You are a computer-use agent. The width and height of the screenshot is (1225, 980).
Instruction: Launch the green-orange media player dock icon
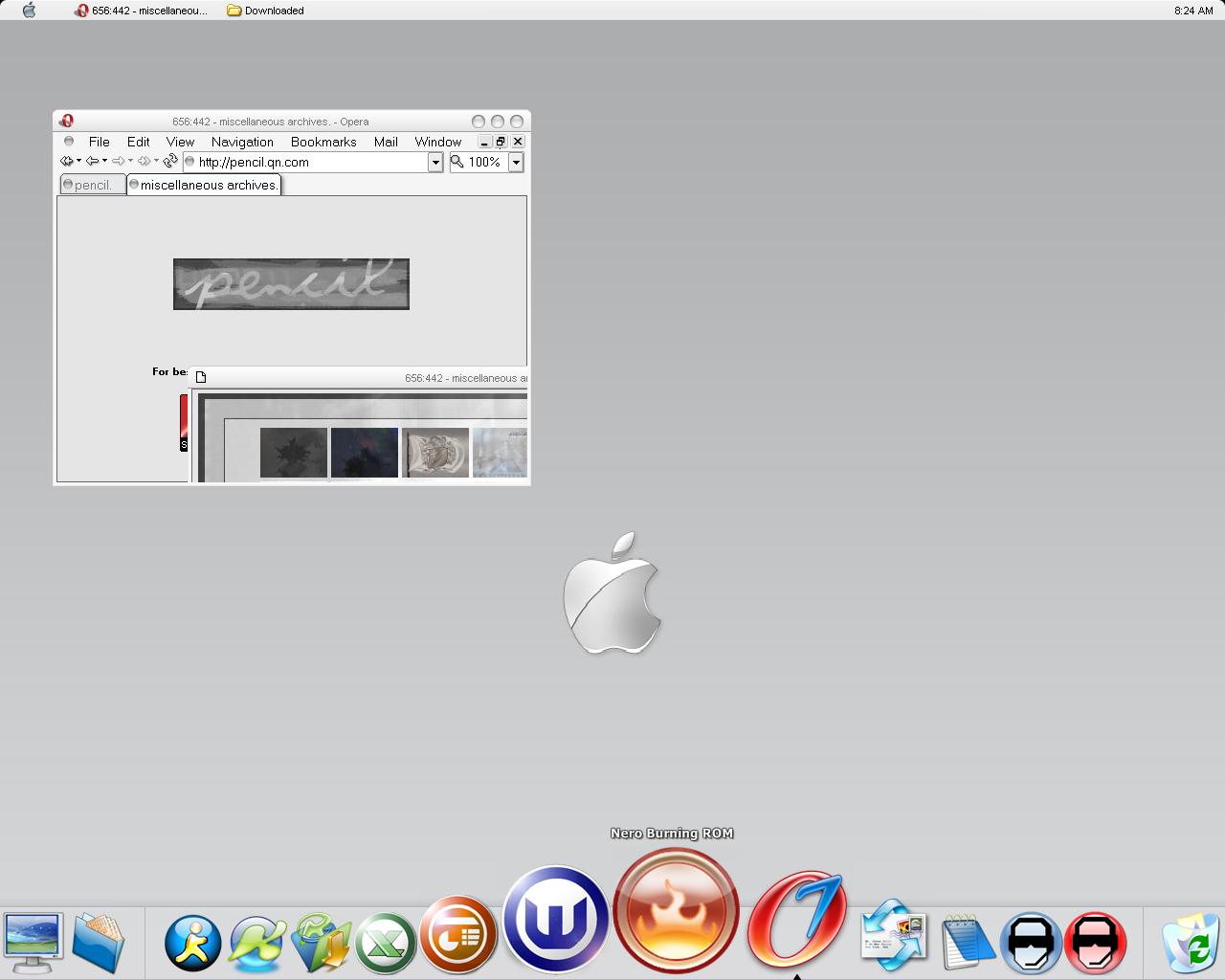[x=322, y=943]
